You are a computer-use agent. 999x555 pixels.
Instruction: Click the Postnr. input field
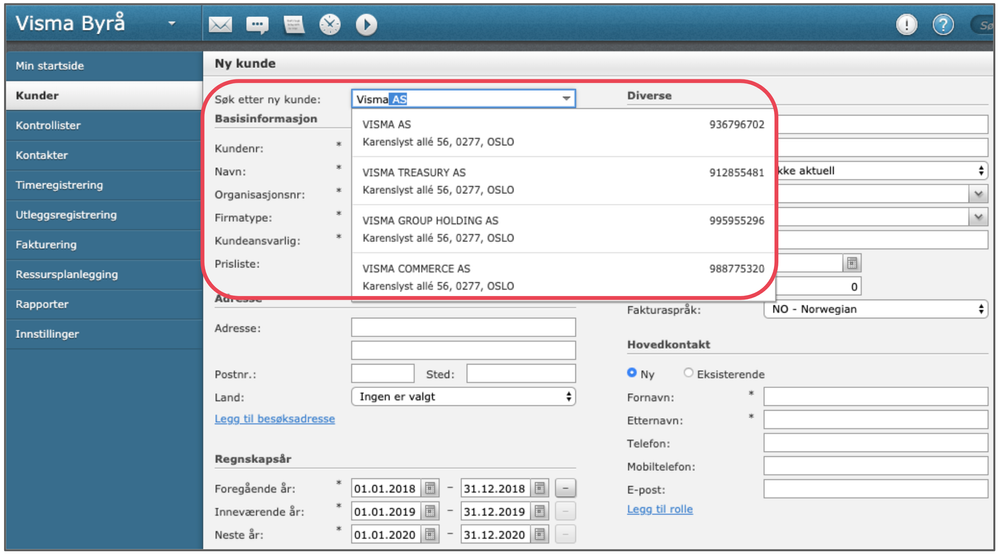[383, 373]
